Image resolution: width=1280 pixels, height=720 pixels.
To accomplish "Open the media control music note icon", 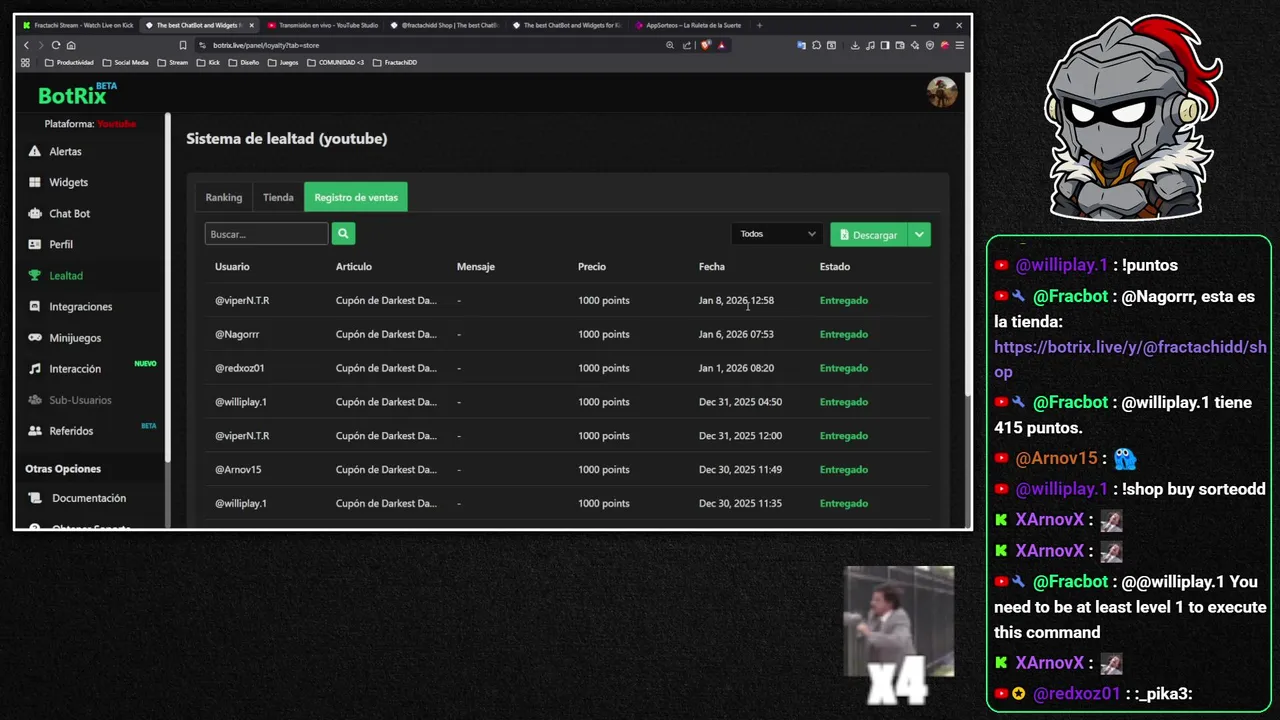I will coord(870,45).
